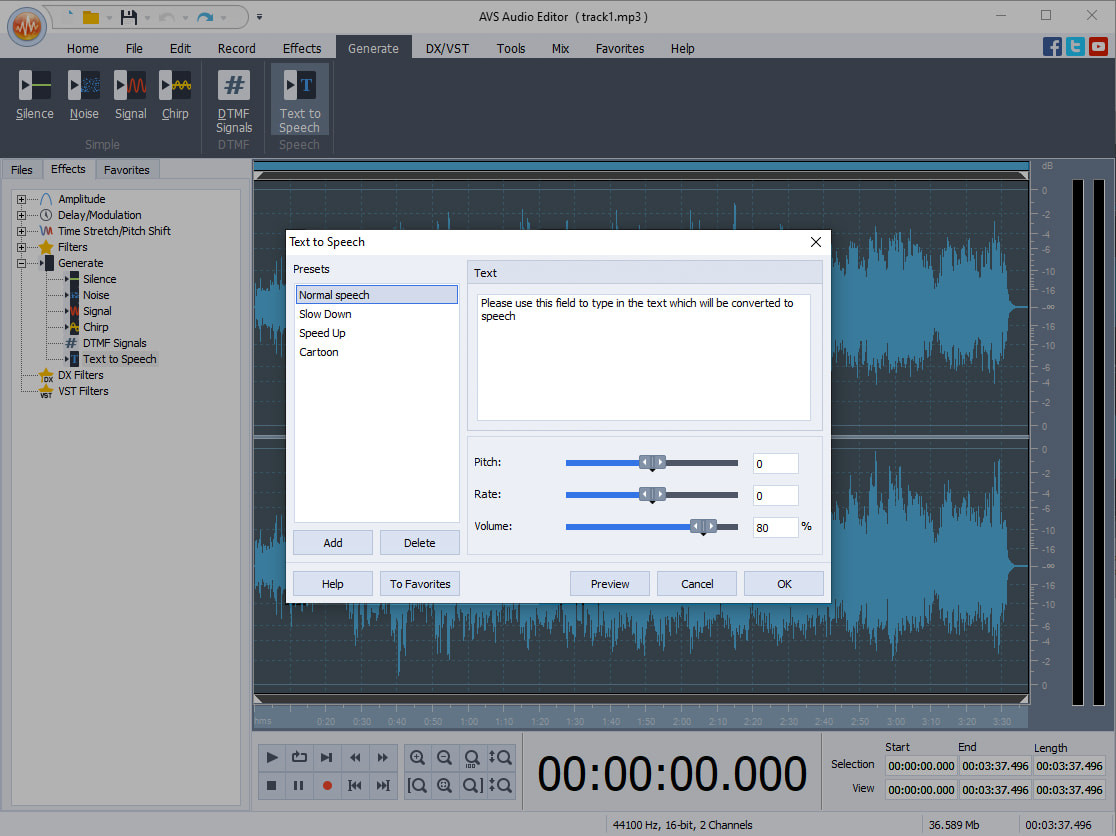The width and height of the screenshot is (1116, 836).
Task: Click the Pitch value input field
Action: tap(775, 463)
